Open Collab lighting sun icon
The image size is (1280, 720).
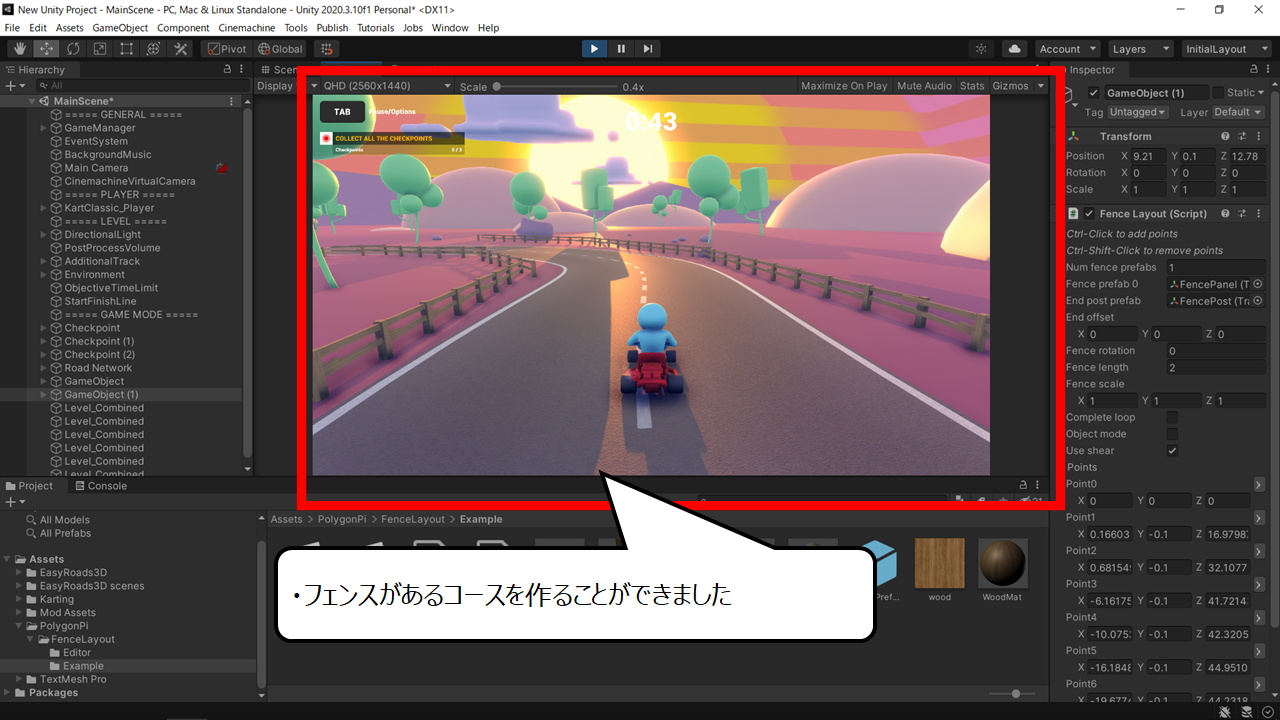click(x=982, y=49)
